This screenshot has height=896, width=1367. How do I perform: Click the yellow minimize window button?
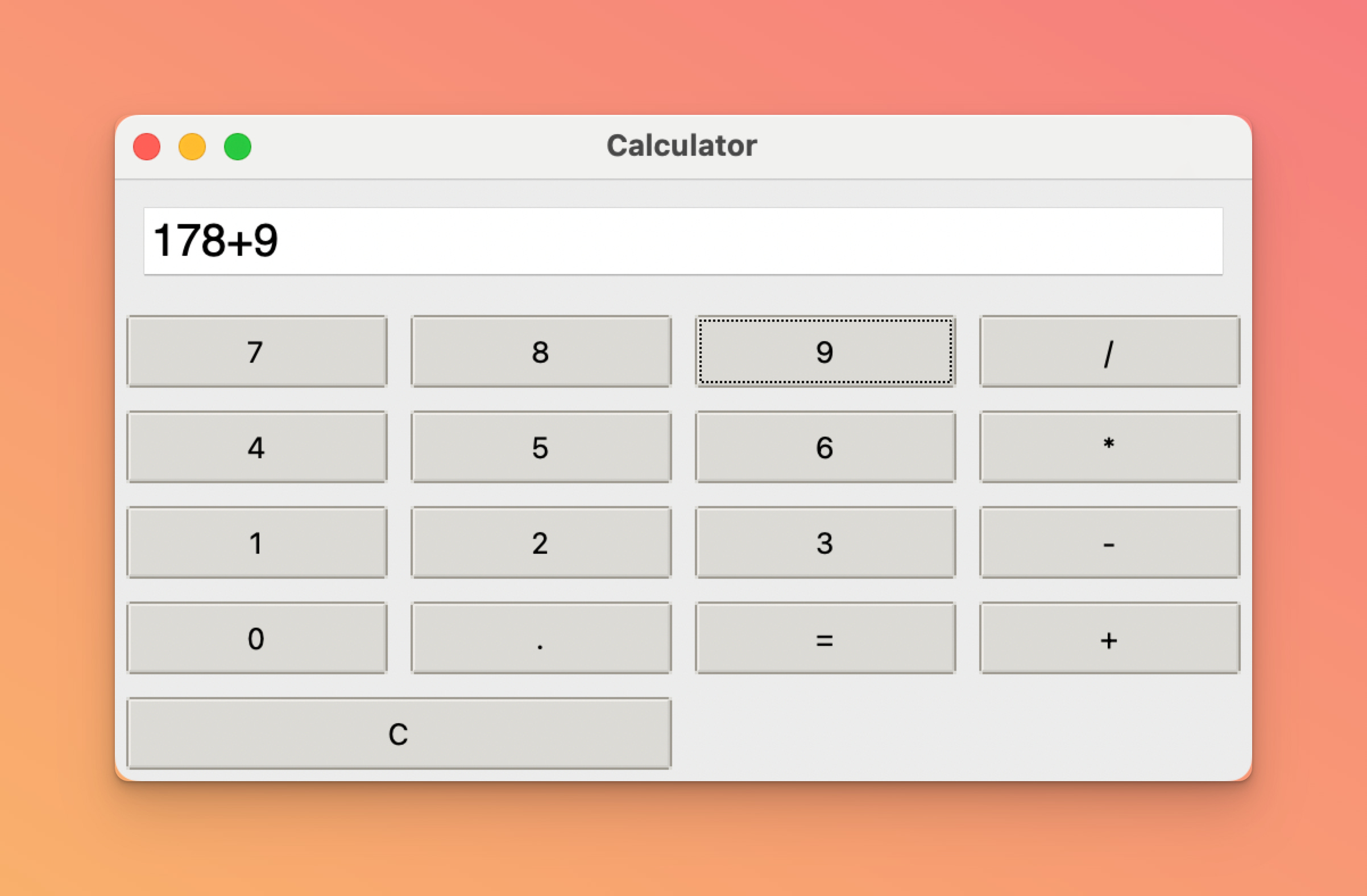(x=192, y=147)
